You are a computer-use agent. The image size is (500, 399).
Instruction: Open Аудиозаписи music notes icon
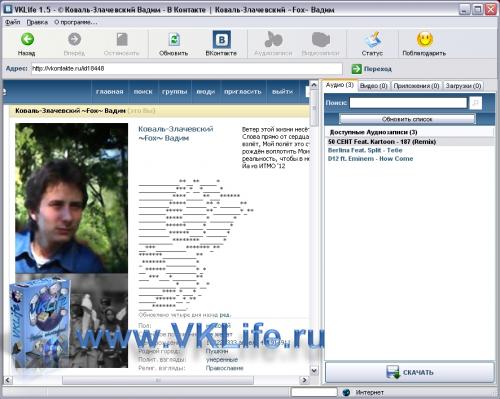(273, 39)
